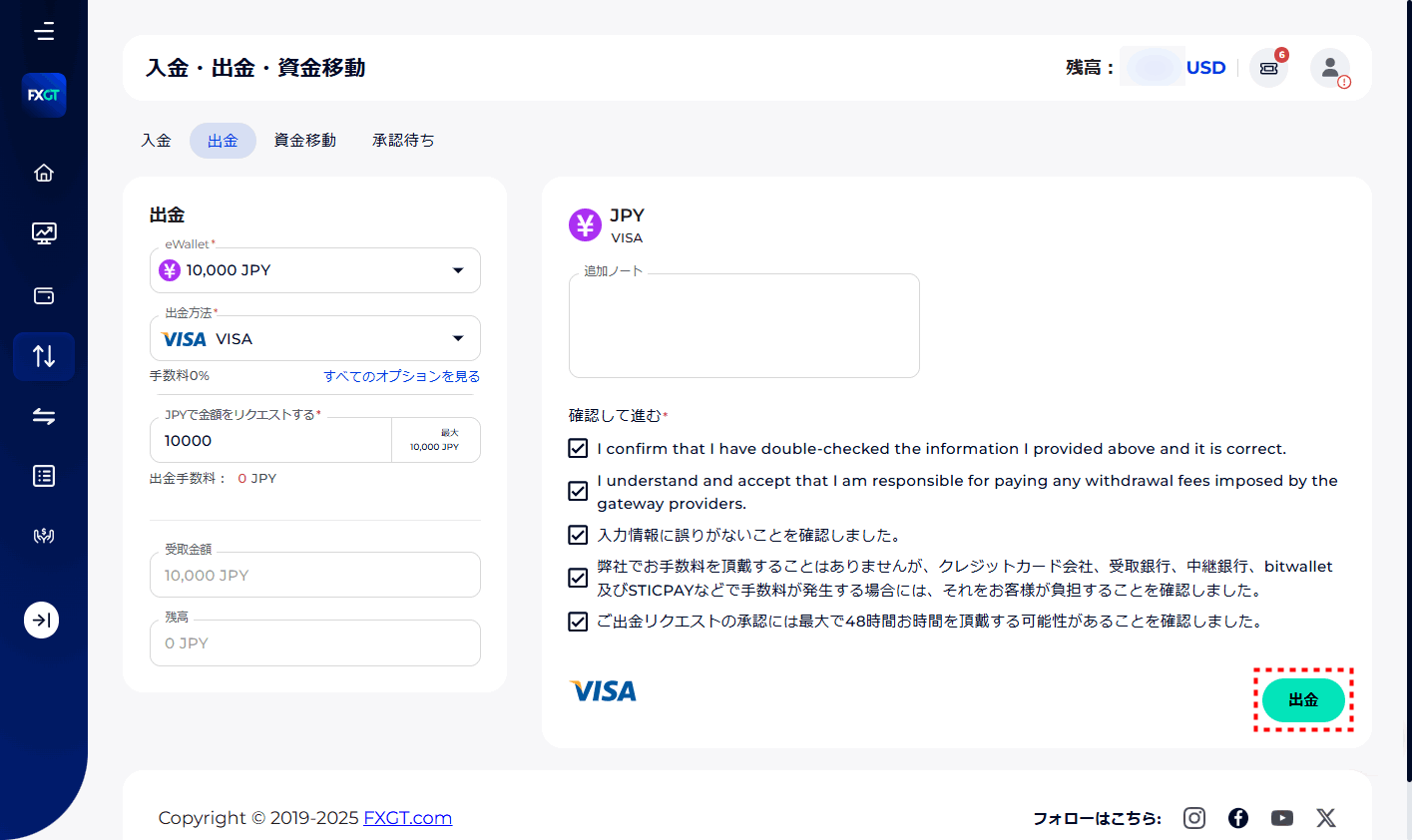Visit FXGT YouTube channel icon
This screenshot has height=840, width=1412.
click(1282, 818)
